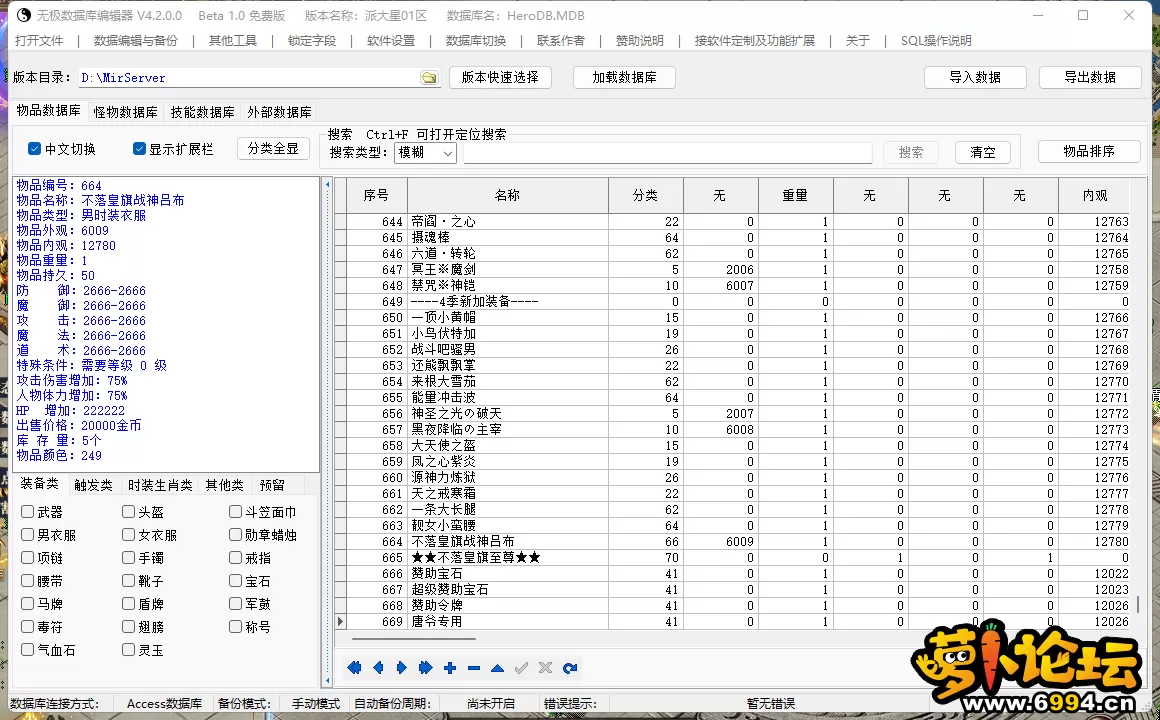Open the 锁定字段 menu

point(311,41)
